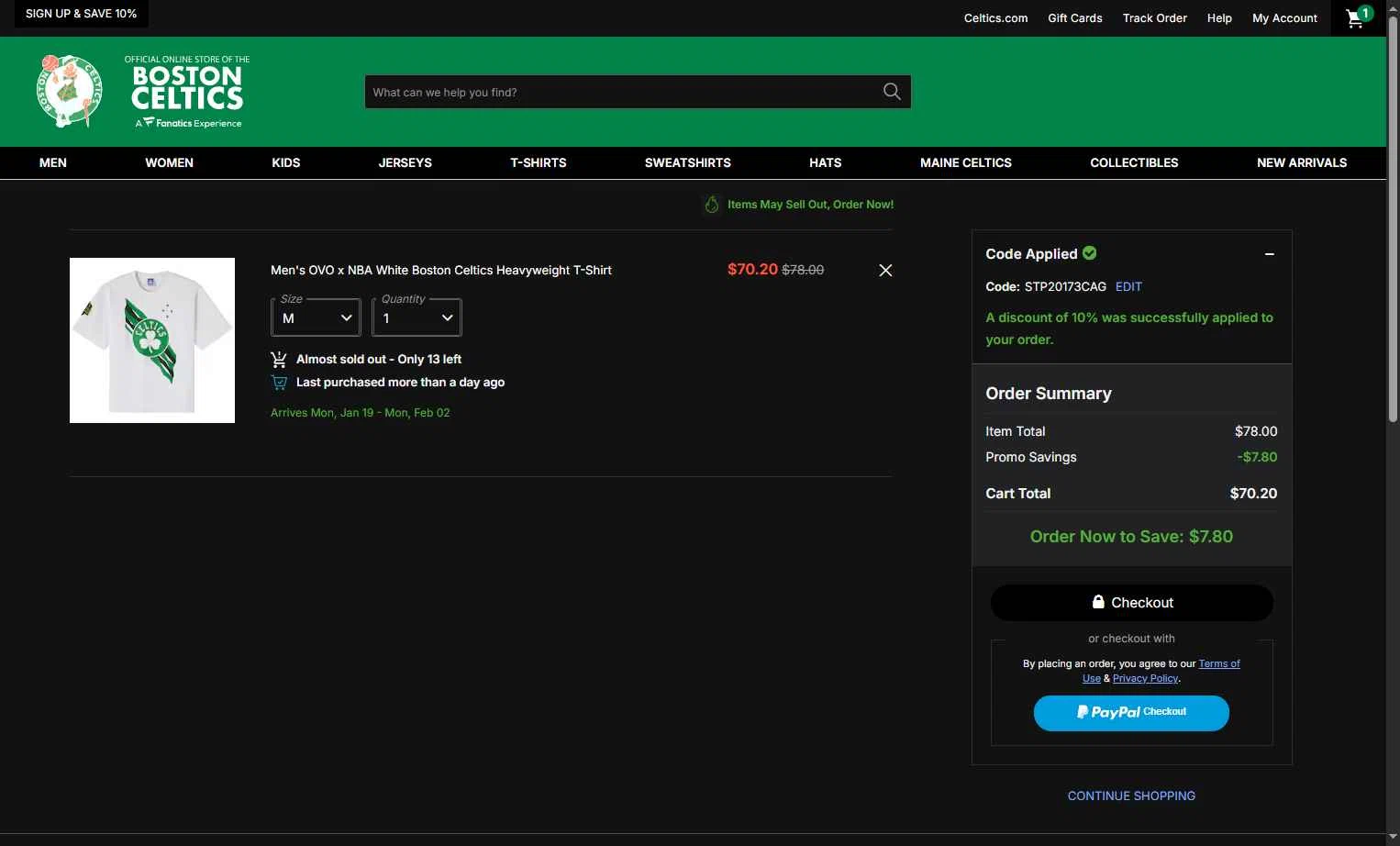The height and width of the screenshot is (846, 1400).
Task: Open the JERSEYS menu
Action: click(406, 162)
